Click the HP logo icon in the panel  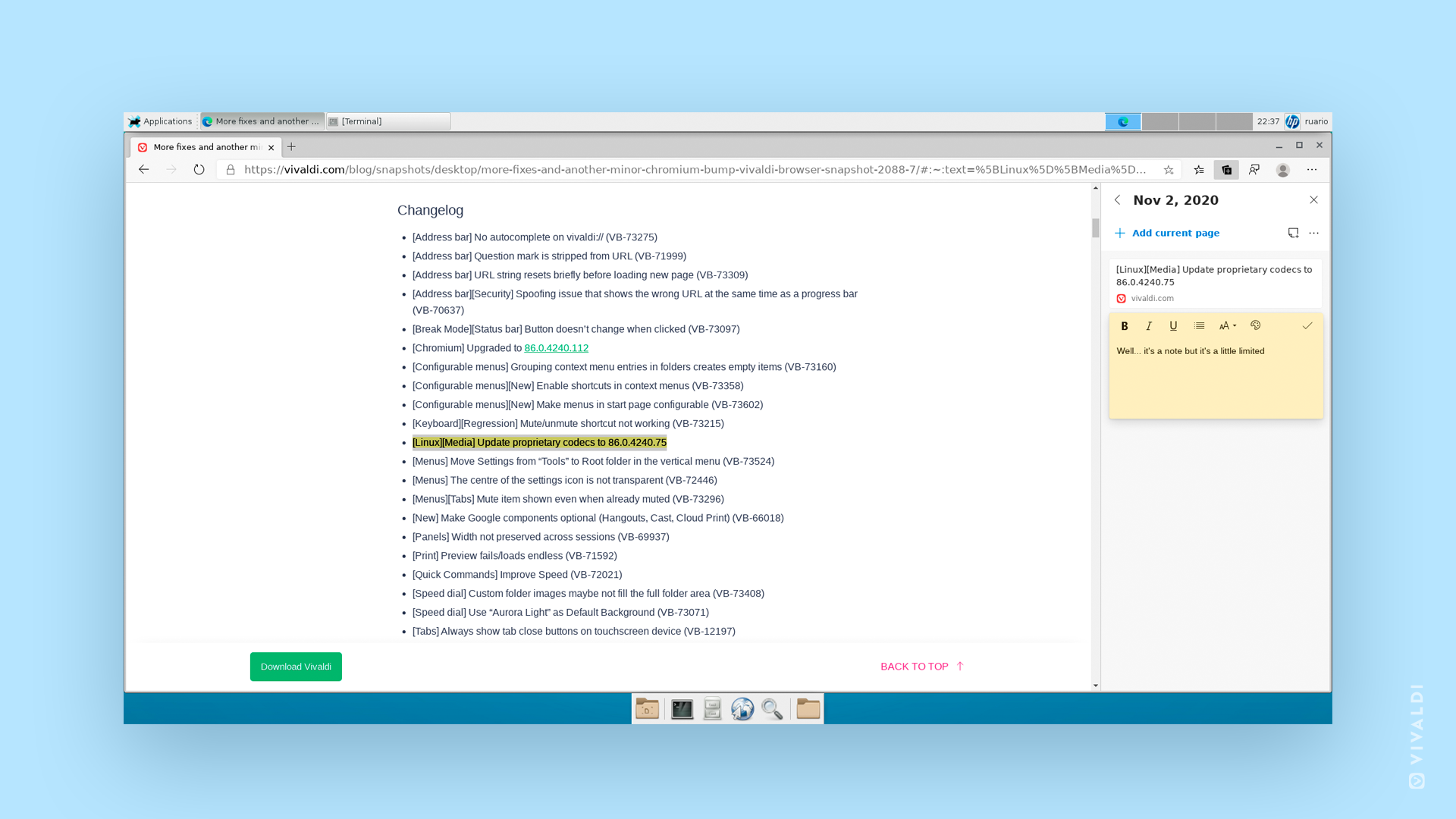click(1292, 121)
